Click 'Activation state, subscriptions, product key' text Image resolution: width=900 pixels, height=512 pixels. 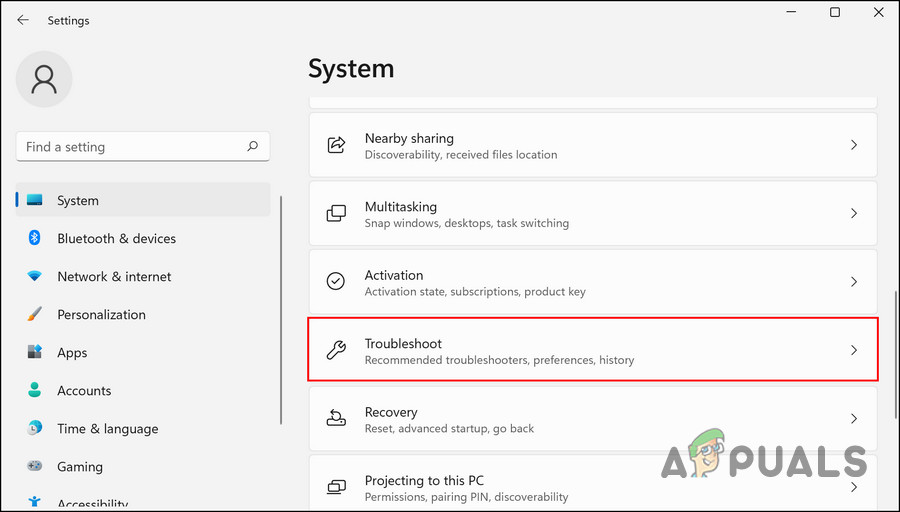475,292
